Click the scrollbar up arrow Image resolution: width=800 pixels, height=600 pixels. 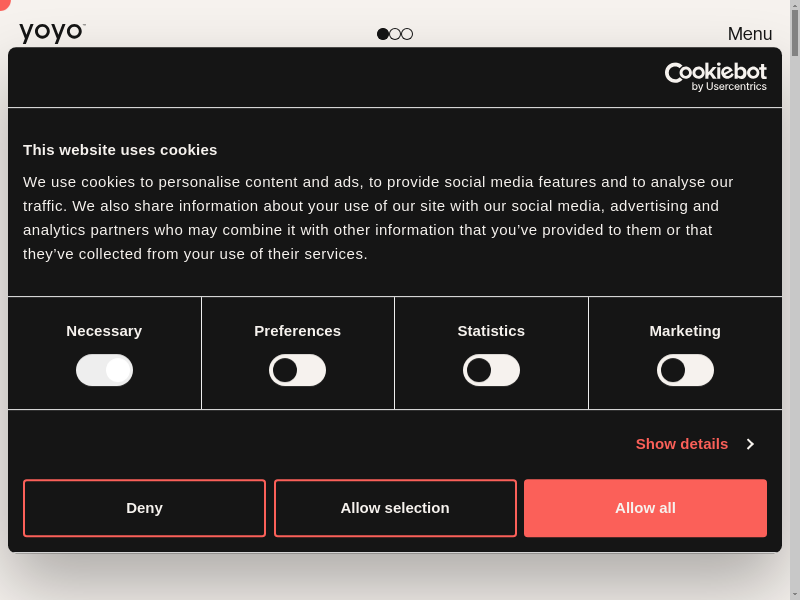point(795,6)
